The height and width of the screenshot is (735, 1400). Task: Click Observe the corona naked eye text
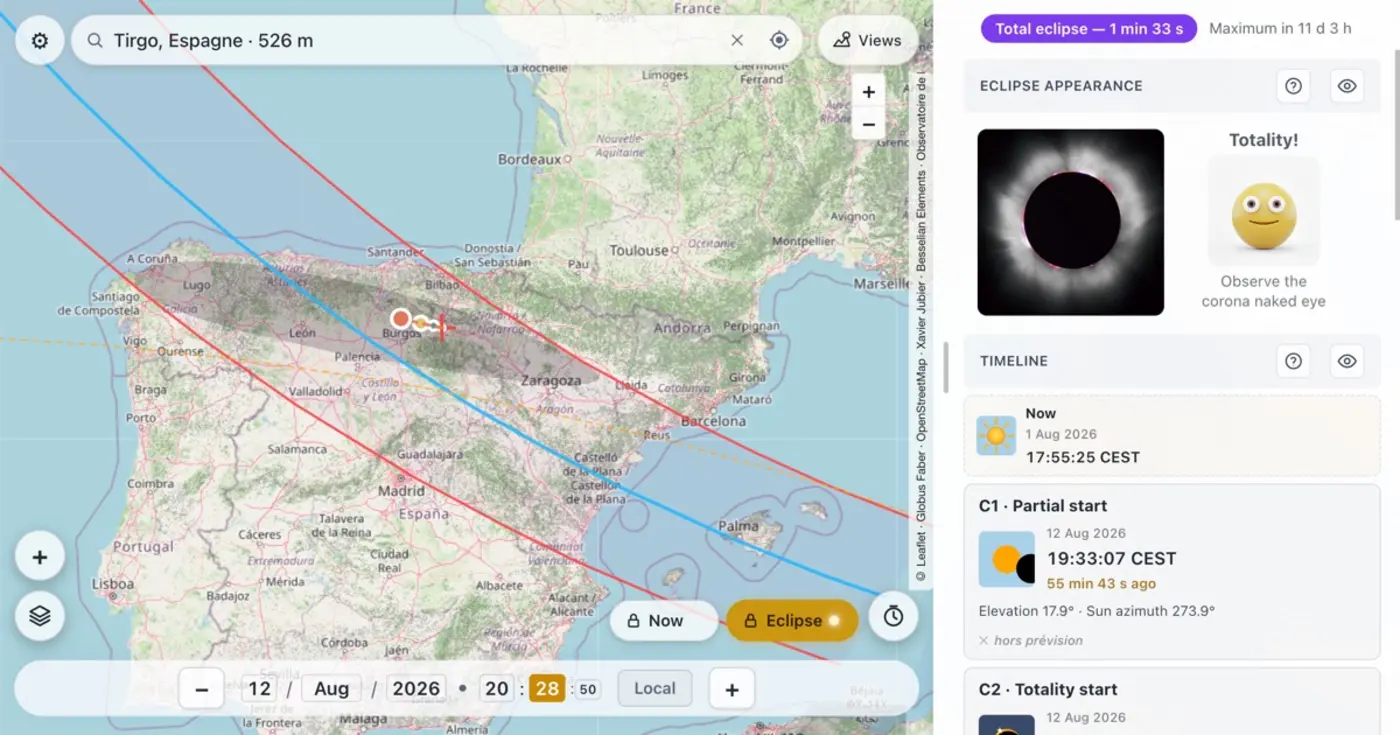point(1264,291)
